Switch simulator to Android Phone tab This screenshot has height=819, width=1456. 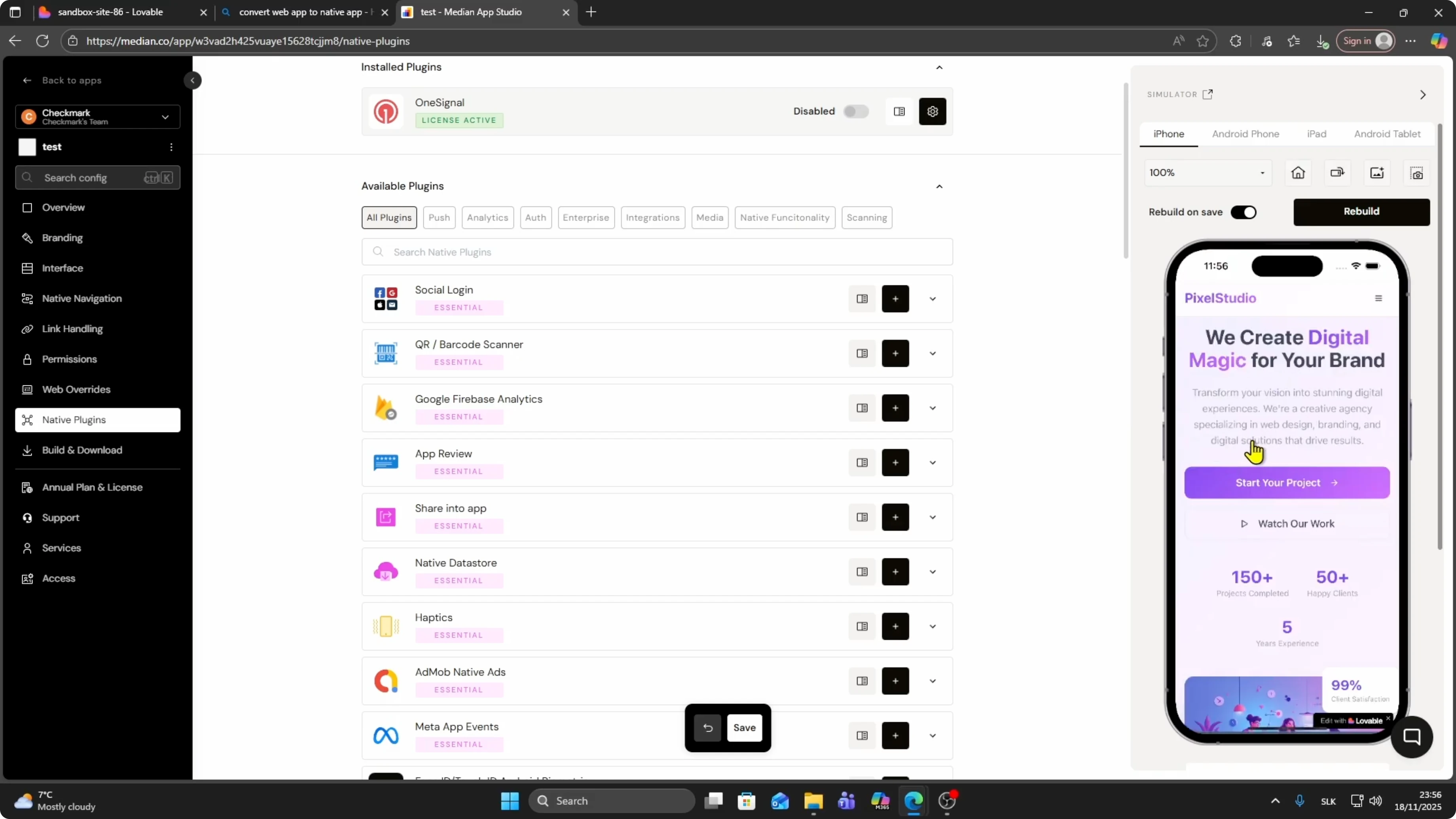coord(1245,134)
